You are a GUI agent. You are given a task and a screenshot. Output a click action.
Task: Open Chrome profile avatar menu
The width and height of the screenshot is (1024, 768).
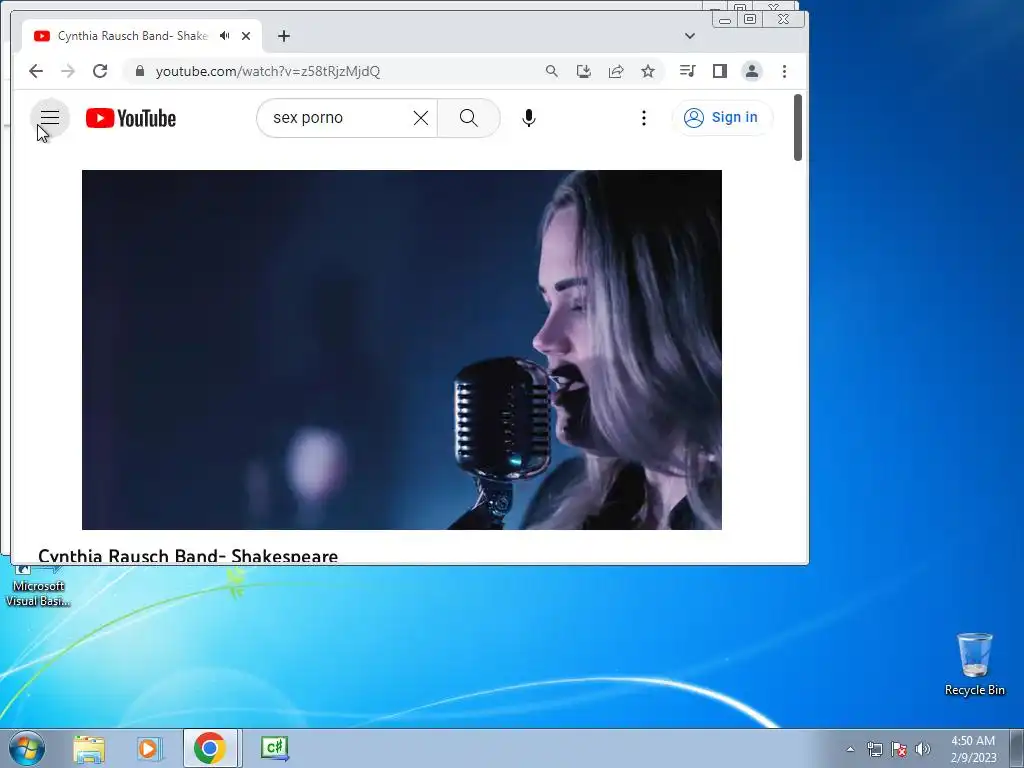(752, 71)
